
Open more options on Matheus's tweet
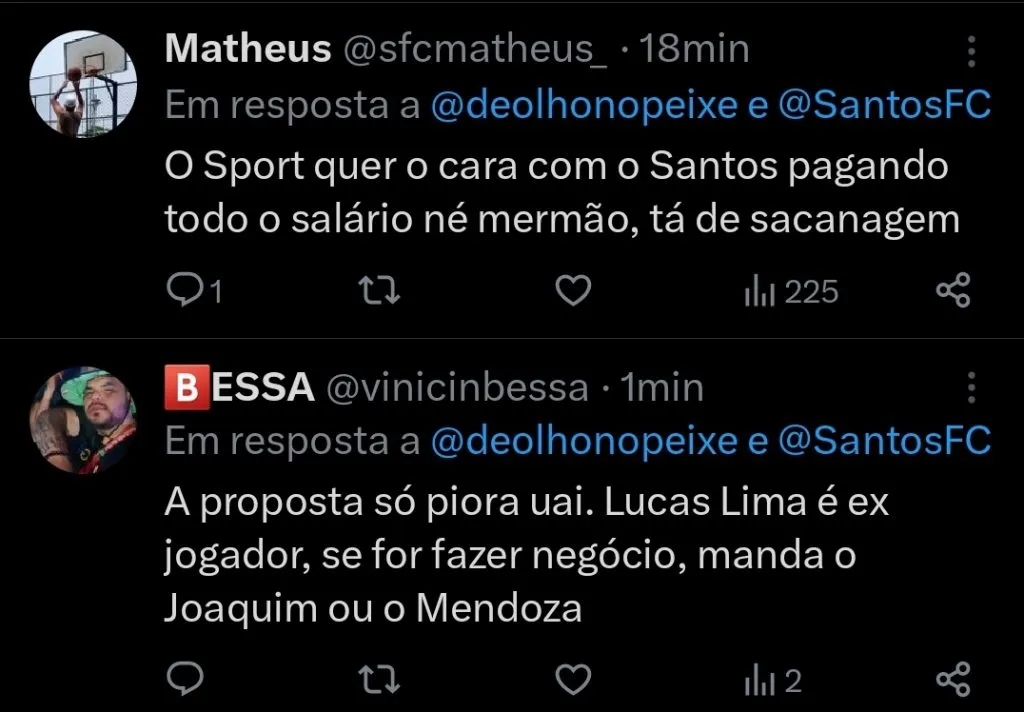point(971,50)
